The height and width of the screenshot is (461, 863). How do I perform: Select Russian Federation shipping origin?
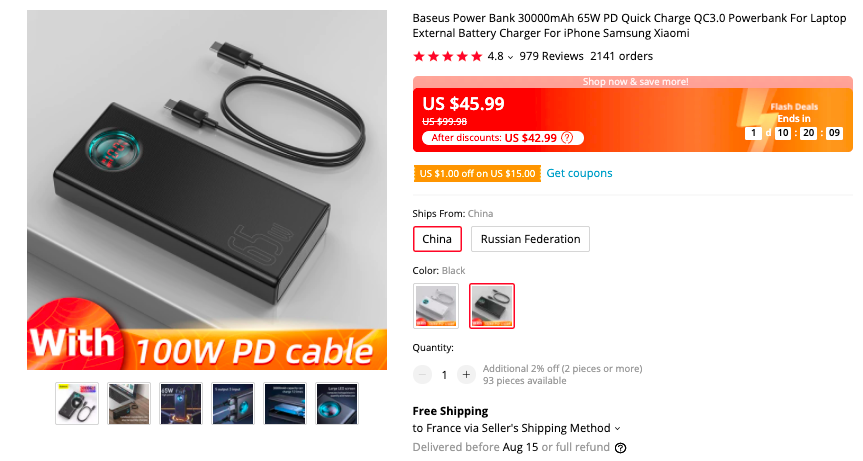point(530,239)
